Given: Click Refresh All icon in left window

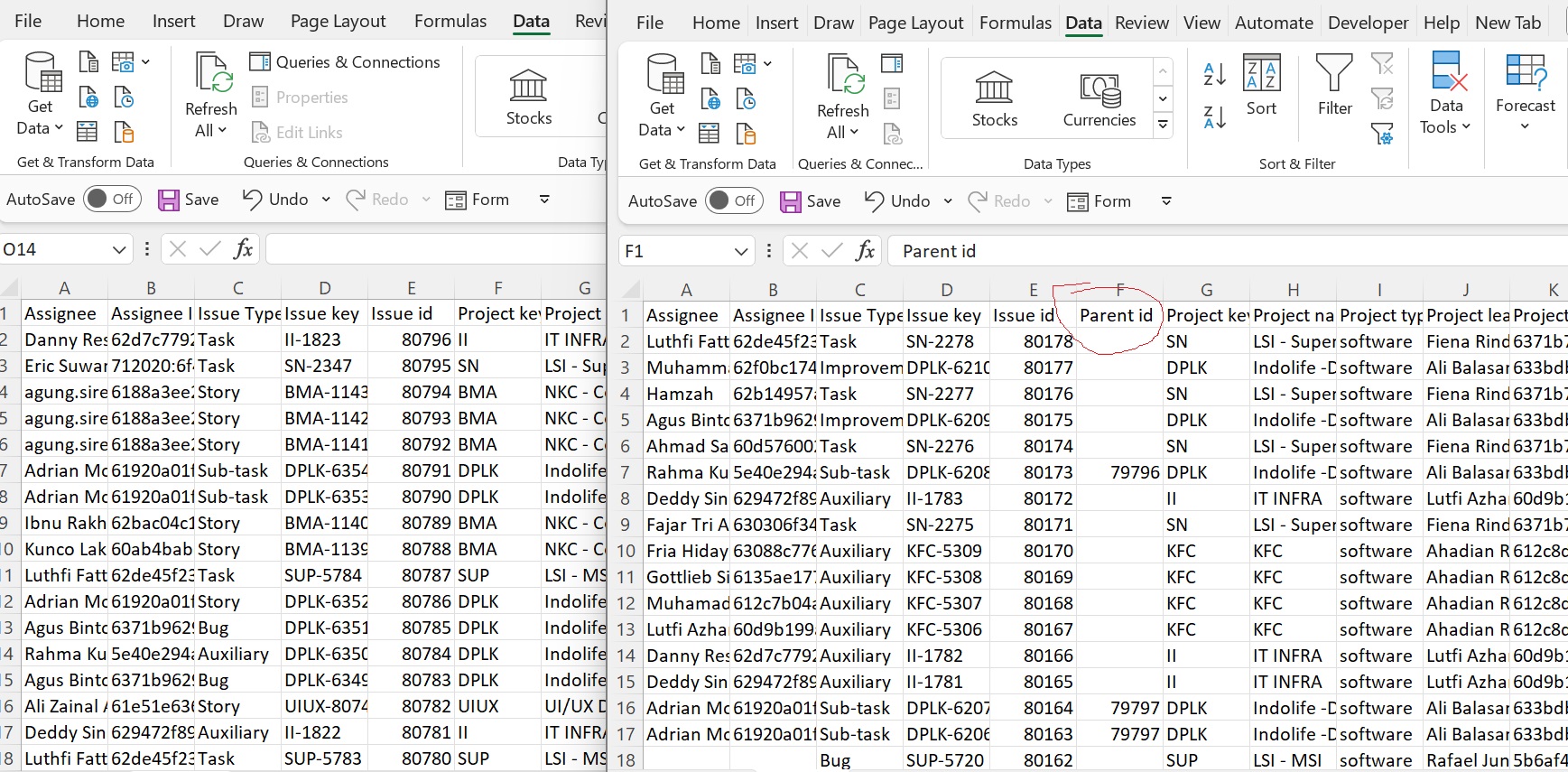Looking at the screenshot, I should click(211, 95).
